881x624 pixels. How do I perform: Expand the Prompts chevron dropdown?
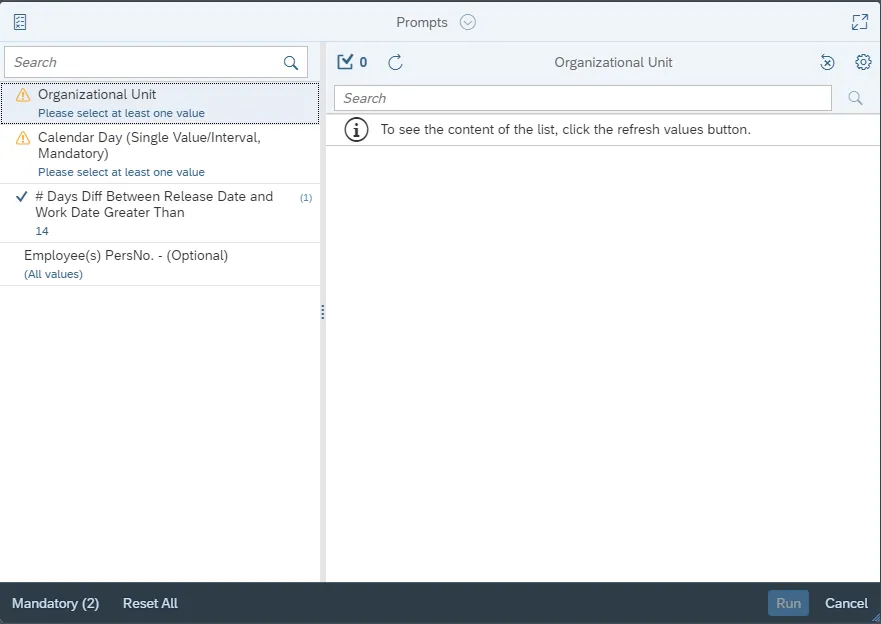[468, 22]
